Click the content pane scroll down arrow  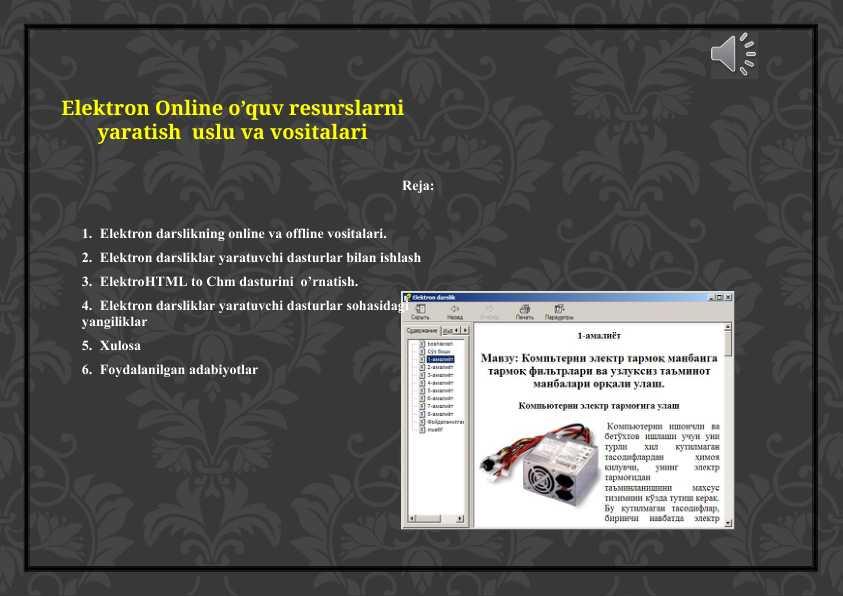click(x=728, y=522)
